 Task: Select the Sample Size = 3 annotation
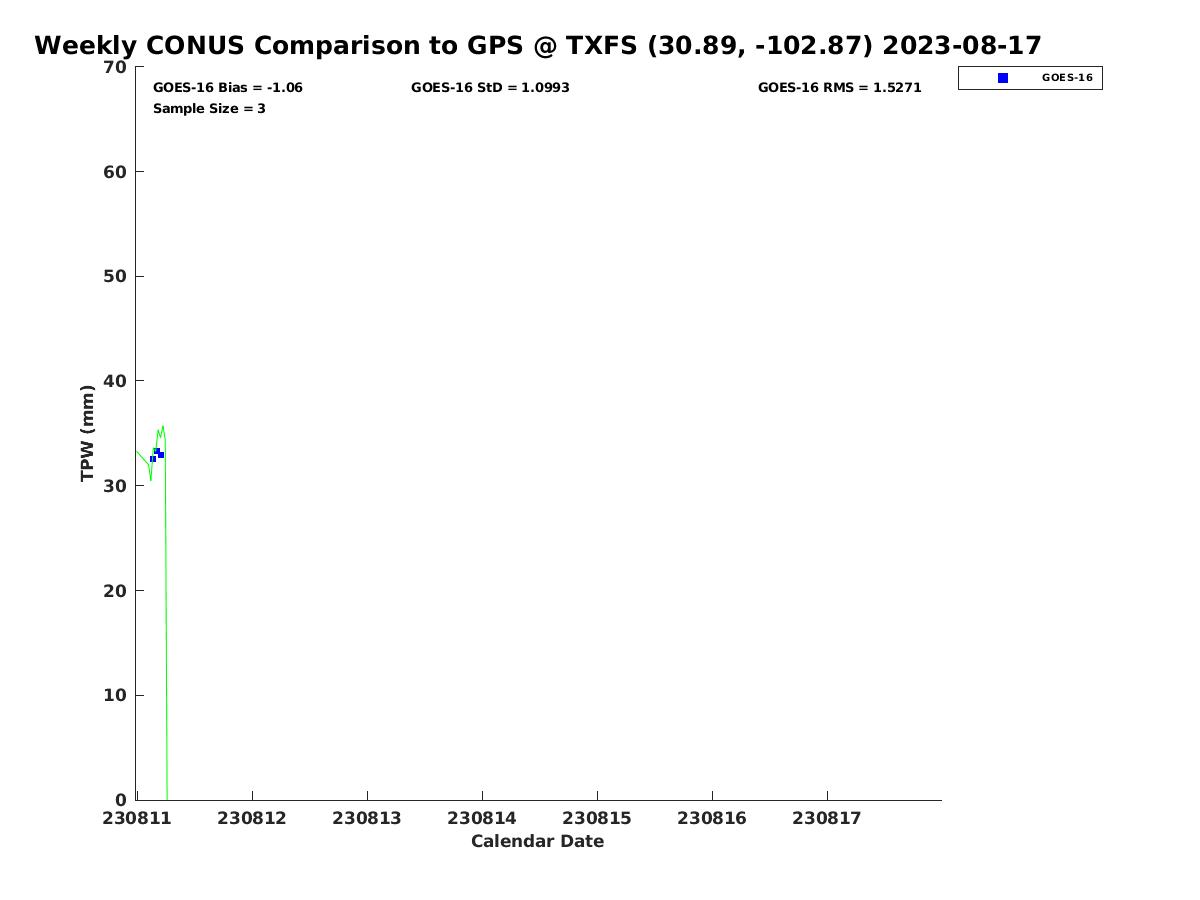point(209,109)
